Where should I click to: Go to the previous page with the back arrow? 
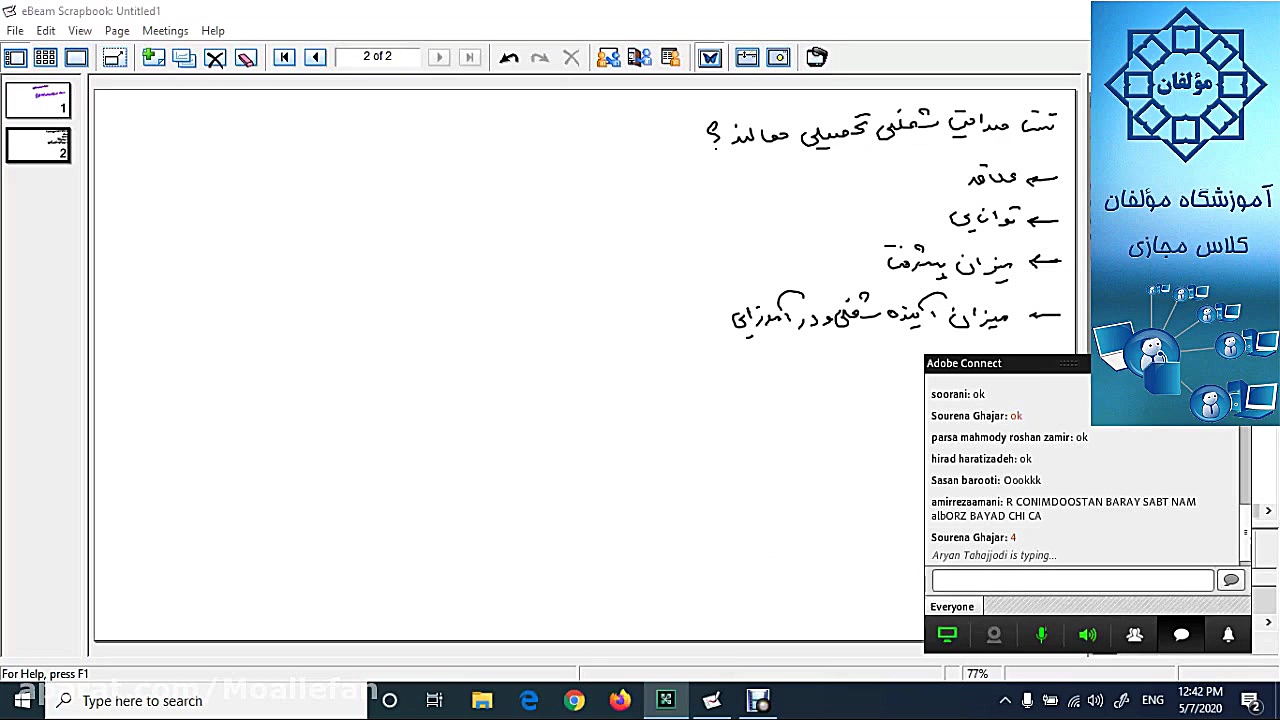click(x=315, y=57)
